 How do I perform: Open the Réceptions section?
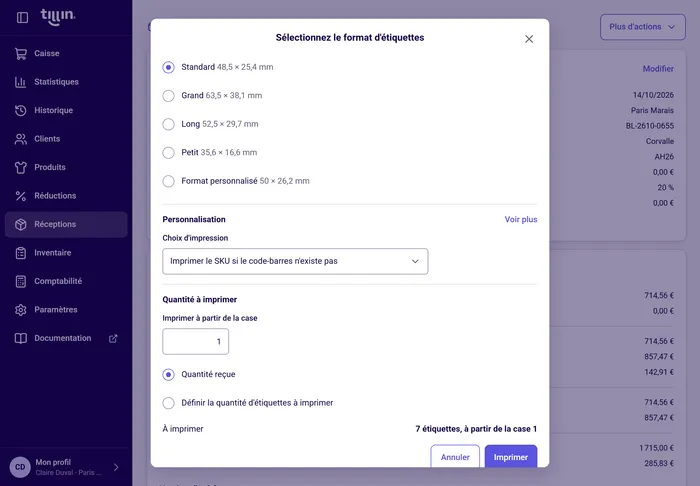[x=66, y=224]
